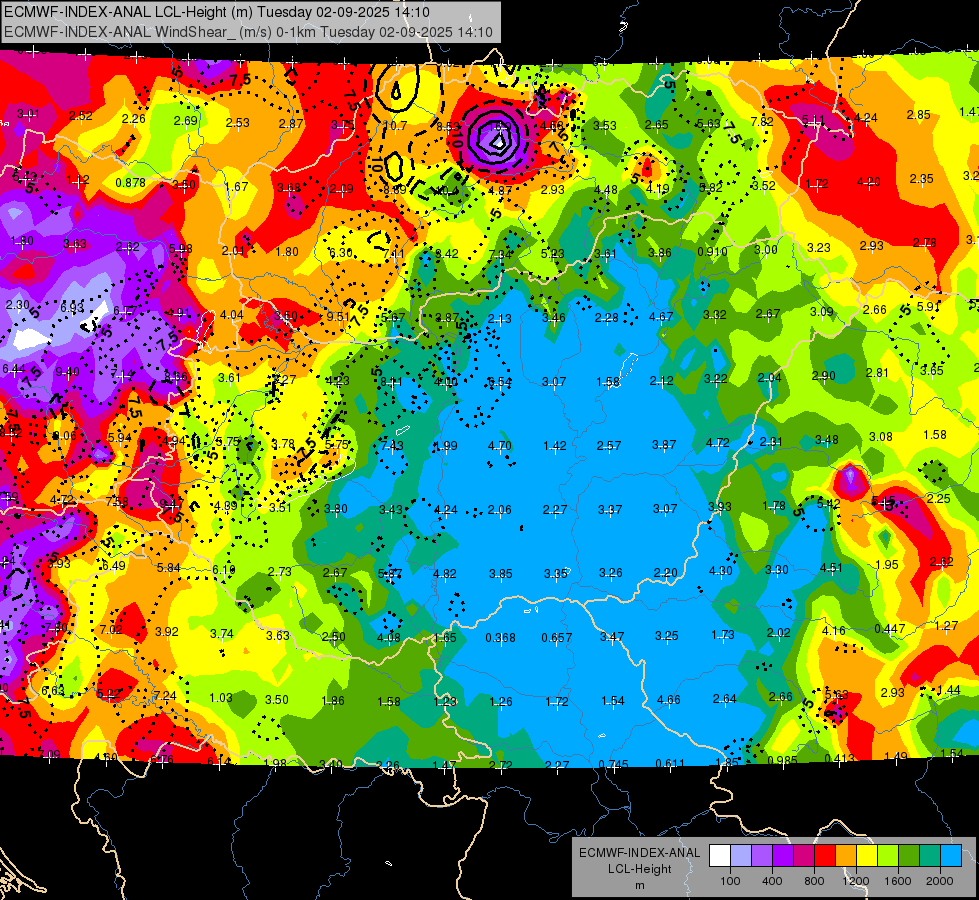This screenshot has width=979, height=900.
Task: Click the wind shear value 3.74
Action: click(x=222, y=634)
